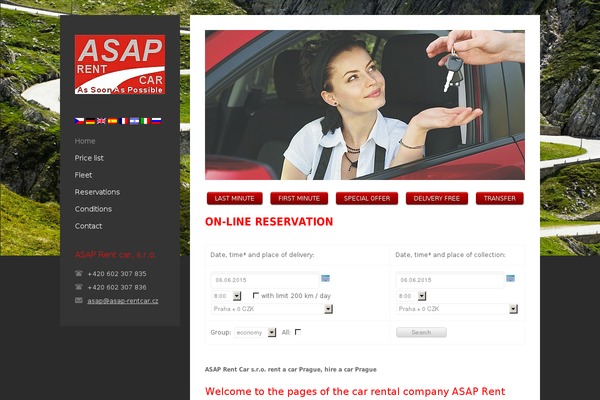
Task: Focus the delivery date input field
Action: tap(265, 280)
